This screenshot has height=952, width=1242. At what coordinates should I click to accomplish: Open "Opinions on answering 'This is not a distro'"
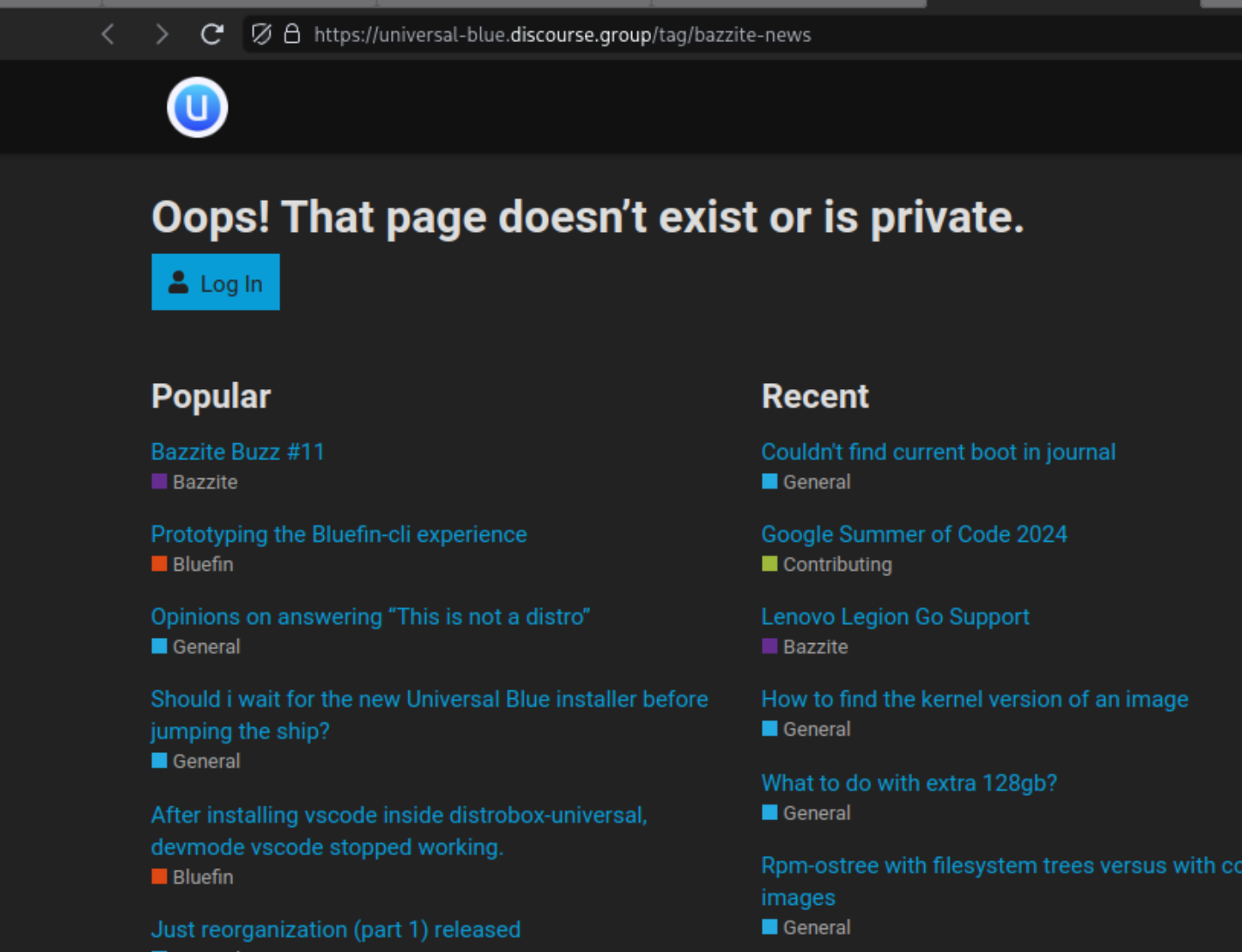click(370, 617)
